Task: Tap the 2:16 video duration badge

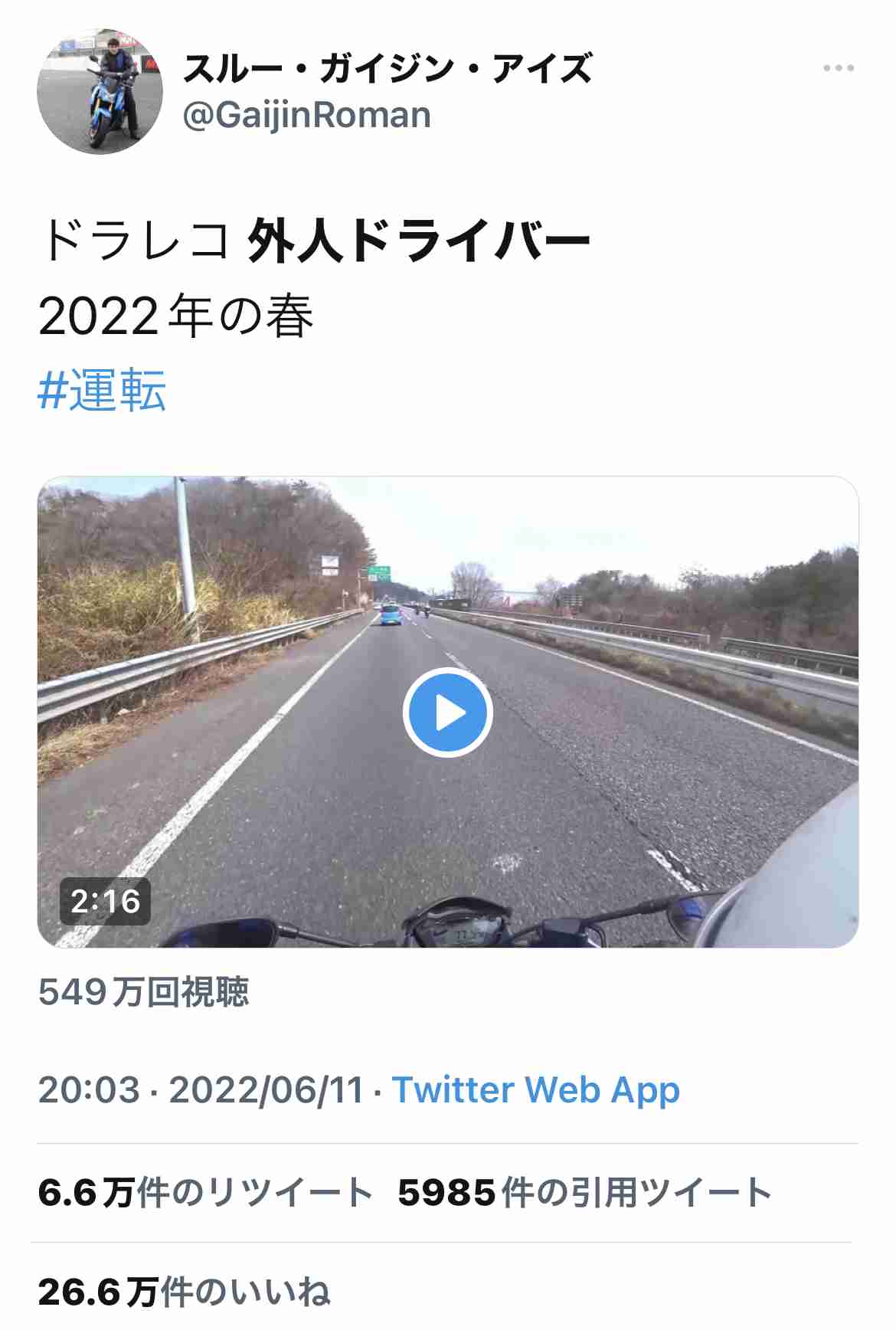Action: [106, 901]
